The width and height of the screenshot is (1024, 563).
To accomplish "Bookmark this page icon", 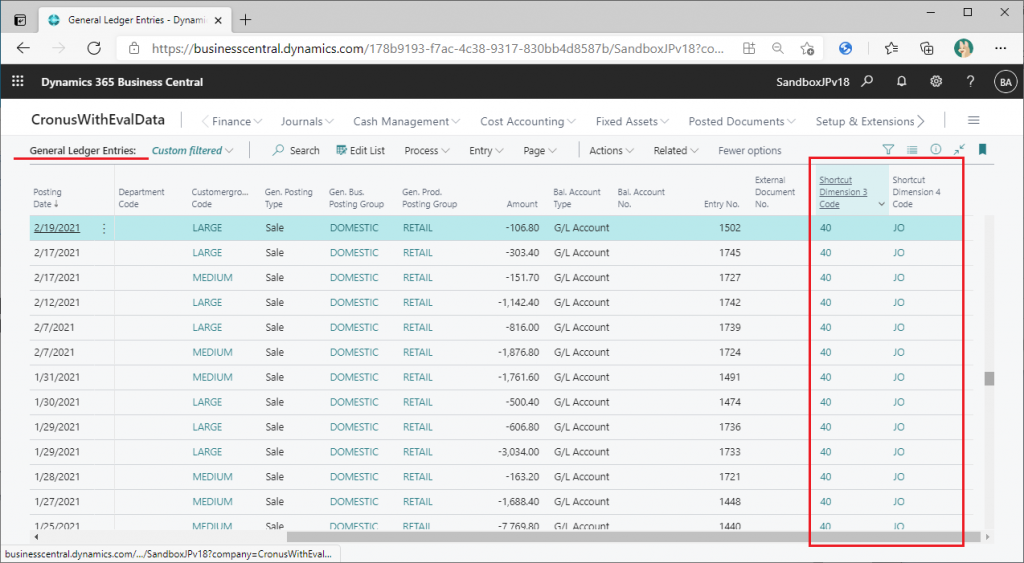I will [x=982, y=150].
